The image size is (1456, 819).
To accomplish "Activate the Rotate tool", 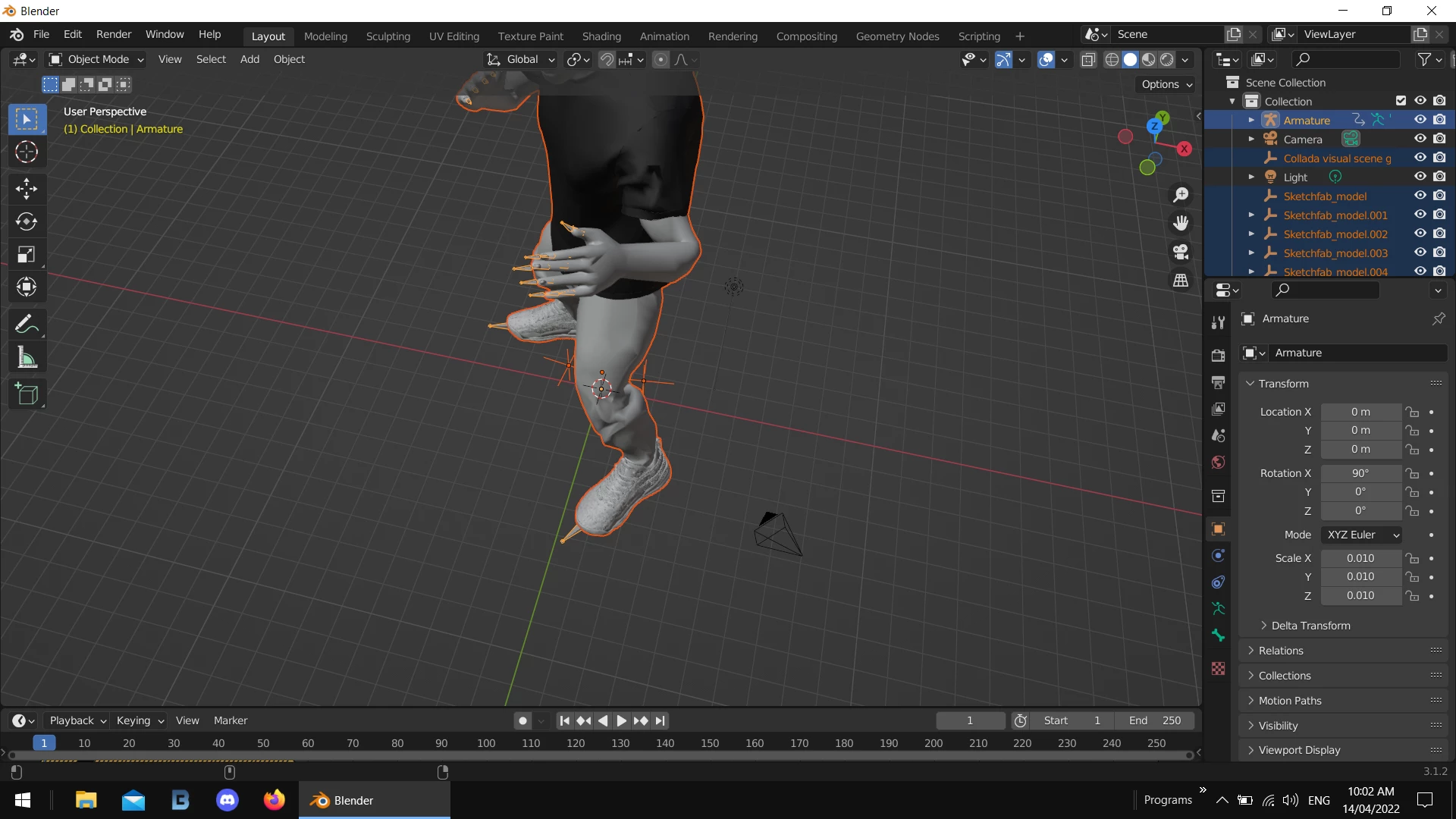I will click(x=27, y=221).
